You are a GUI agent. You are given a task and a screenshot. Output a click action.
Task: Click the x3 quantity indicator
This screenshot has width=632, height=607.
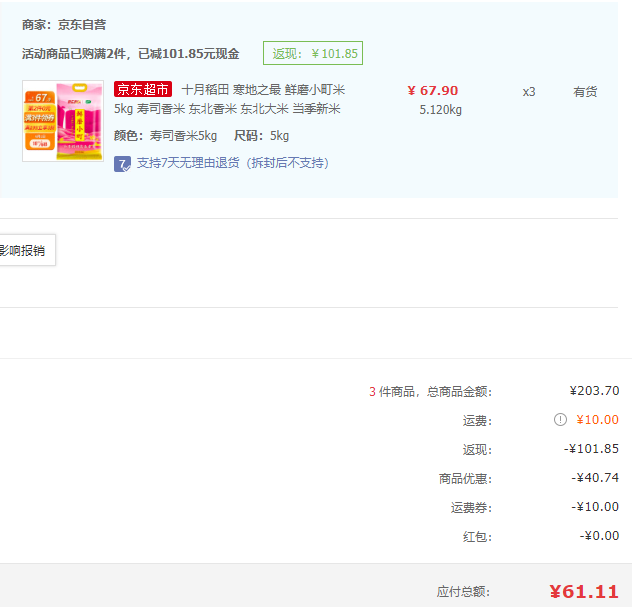(x=529, y=91)
